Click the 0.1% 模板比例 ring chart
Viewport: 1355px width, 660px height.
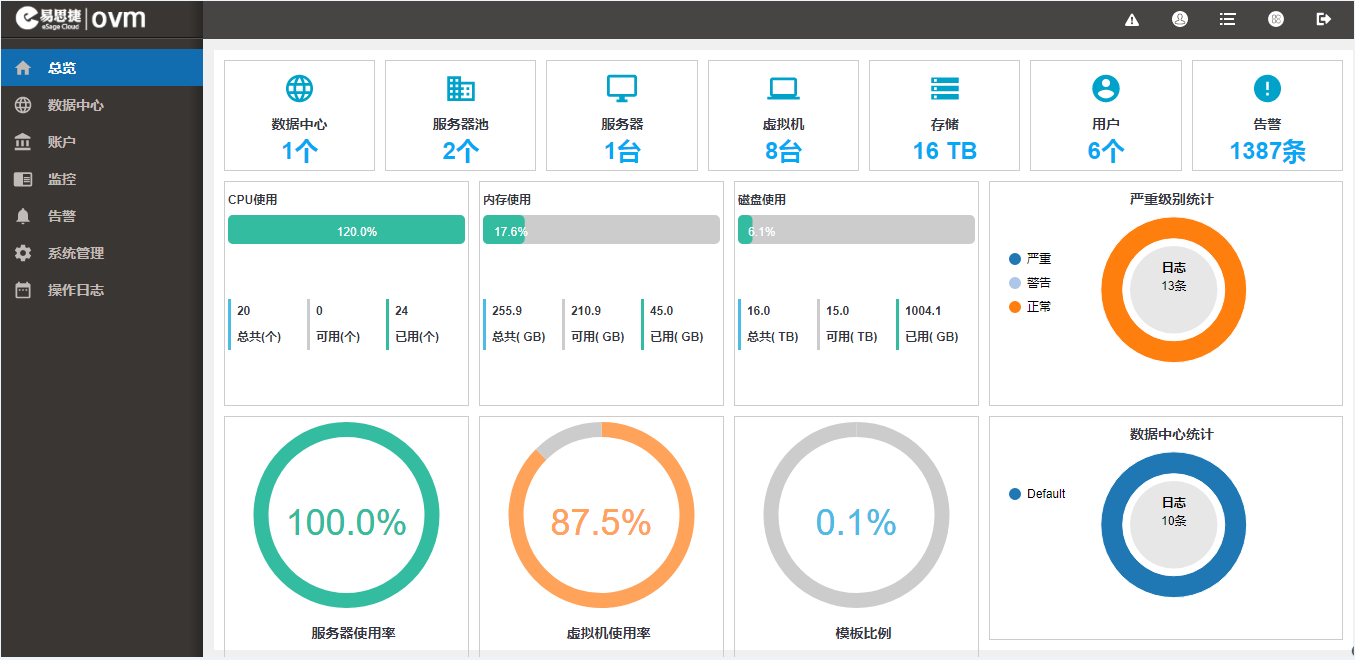856,515
